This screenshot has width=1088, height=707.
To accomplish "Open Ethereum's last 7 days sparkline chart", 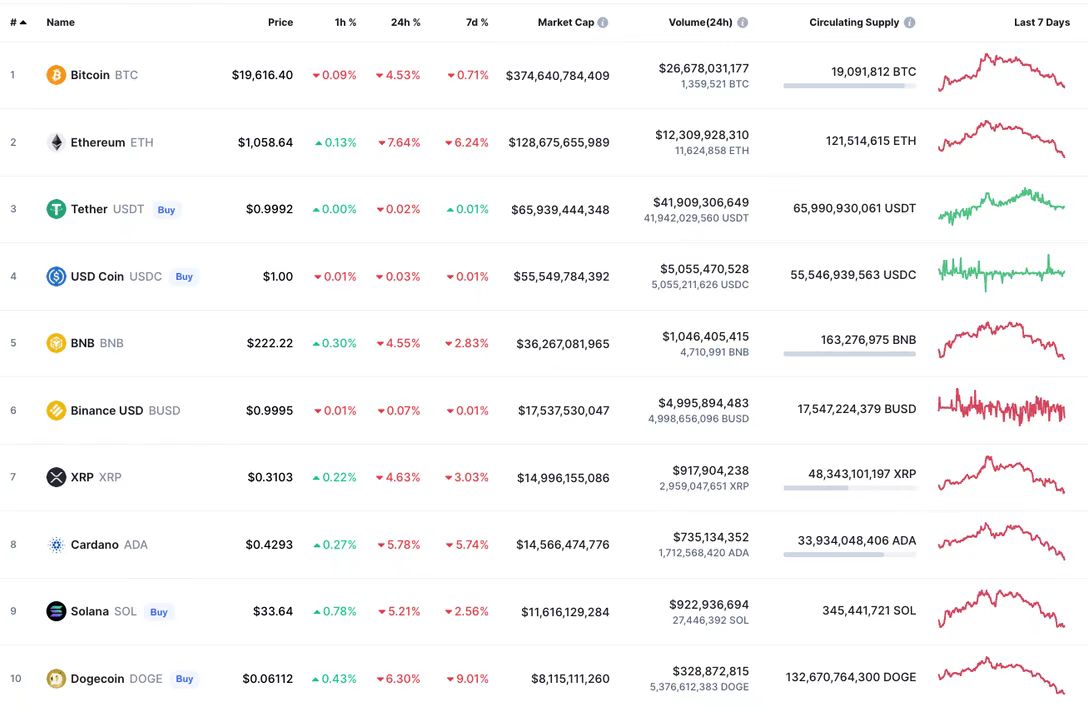I will click(1001, 139).
